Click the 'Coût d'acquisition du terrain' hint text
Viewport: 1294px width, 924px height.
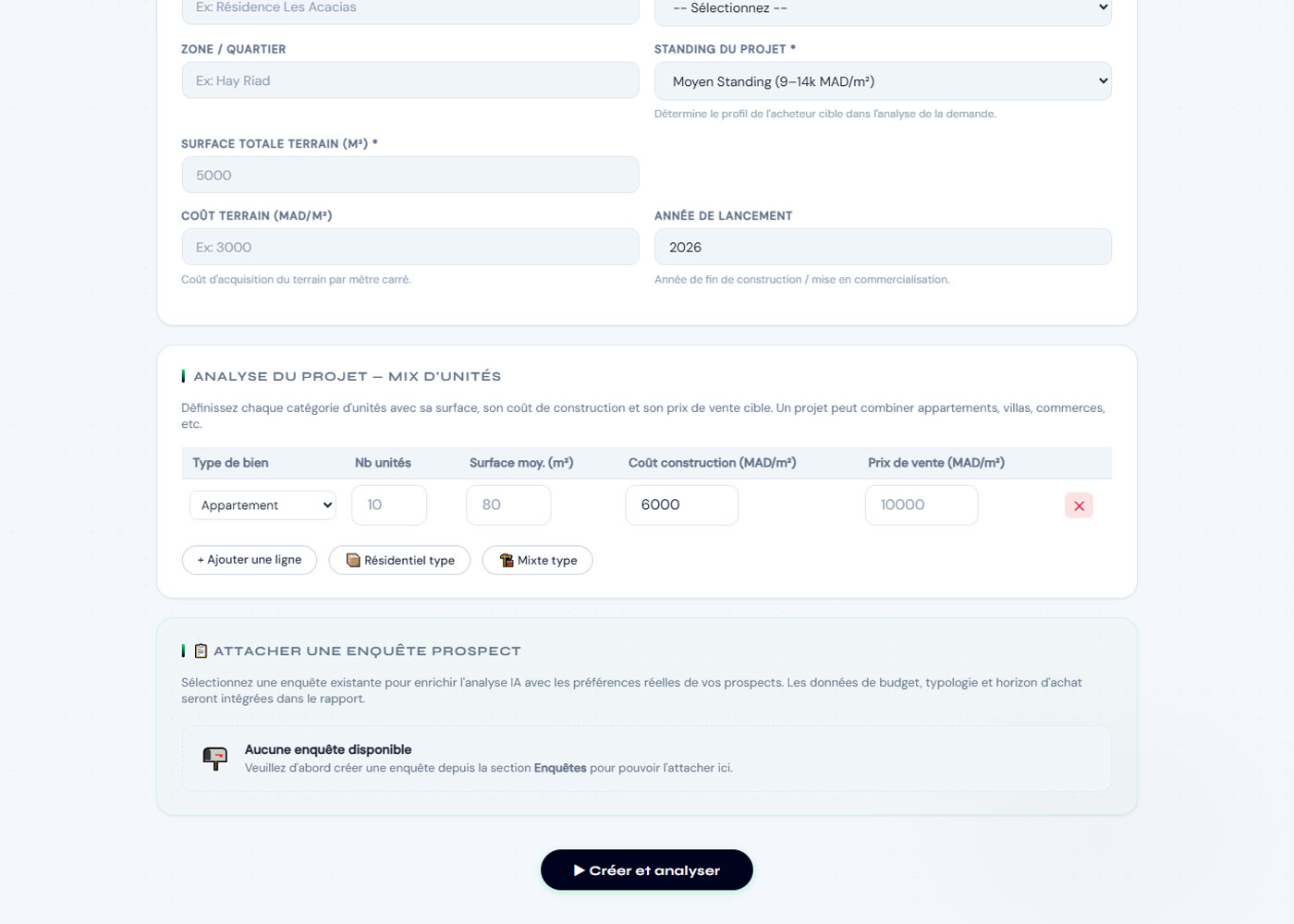coord(296,279)
